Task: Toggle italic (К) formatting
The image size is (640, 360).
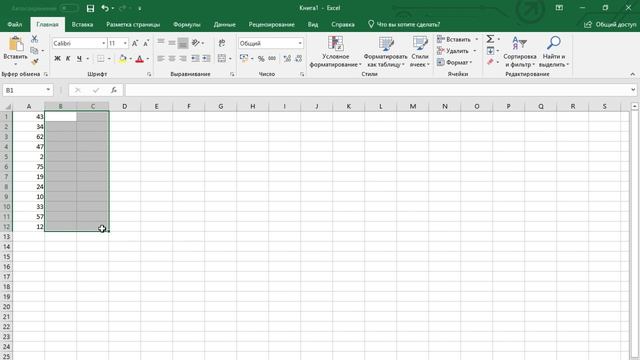Action: coord(68,59)
